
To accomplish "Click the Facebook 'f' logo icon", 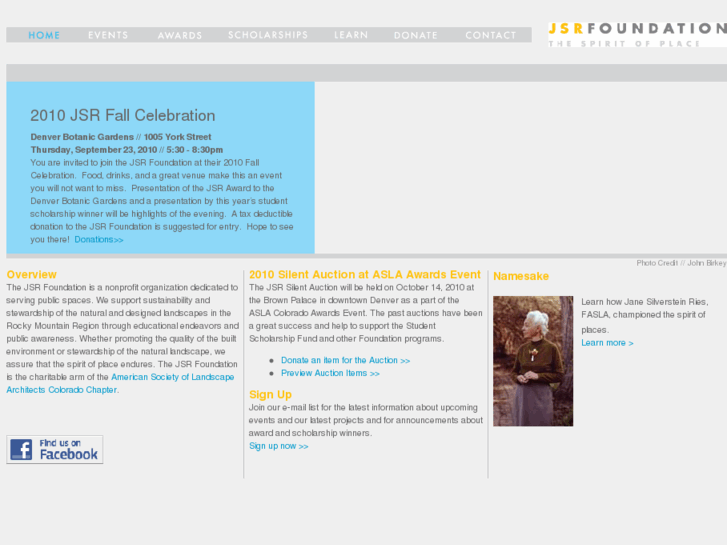I will click(21, 449).
